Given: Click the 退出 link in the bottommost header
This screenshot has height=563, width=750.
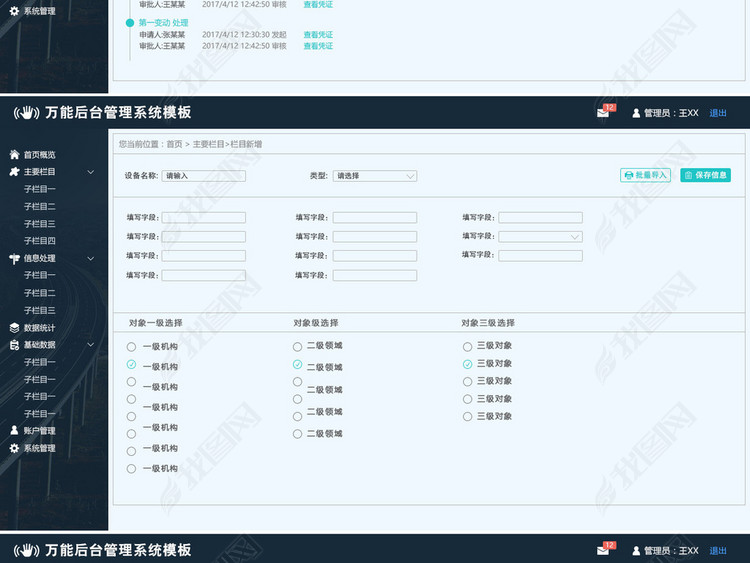Looking at the screenshot, I should (718, 551).
